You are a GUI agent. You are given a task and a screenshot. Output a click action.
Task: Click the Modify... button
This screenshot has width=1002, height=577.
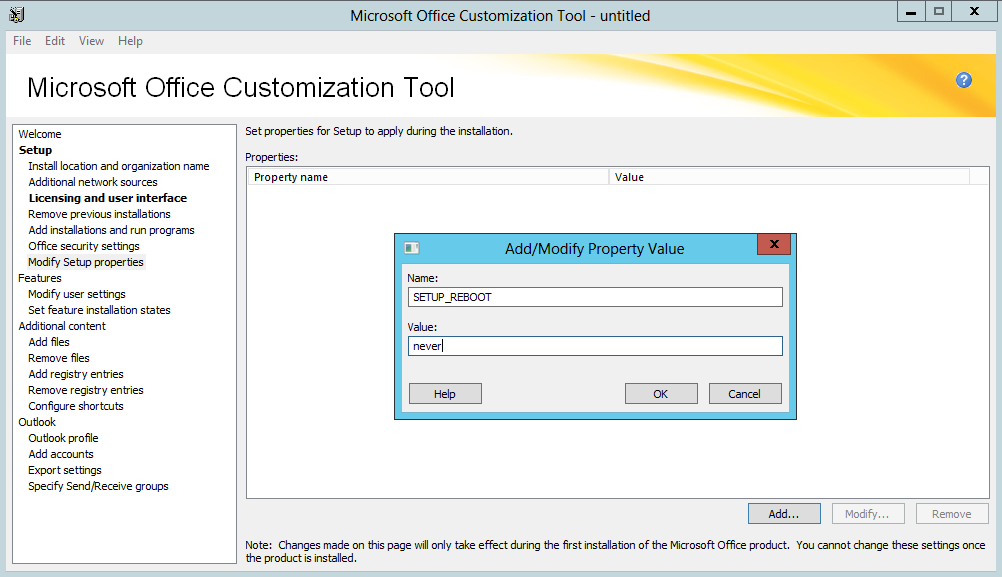tap(868, 514)
